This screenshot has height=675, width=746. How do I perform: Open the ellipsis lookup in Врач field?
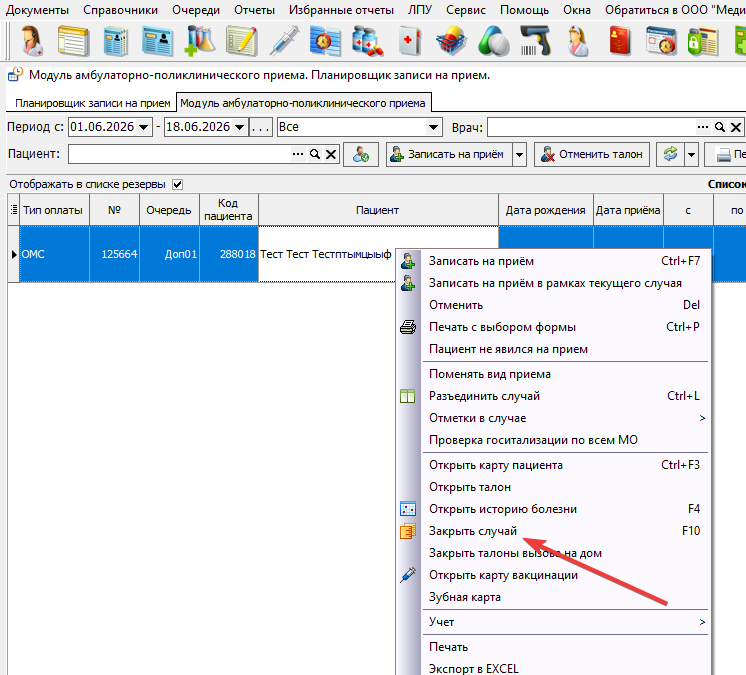(x=703, y=127)
